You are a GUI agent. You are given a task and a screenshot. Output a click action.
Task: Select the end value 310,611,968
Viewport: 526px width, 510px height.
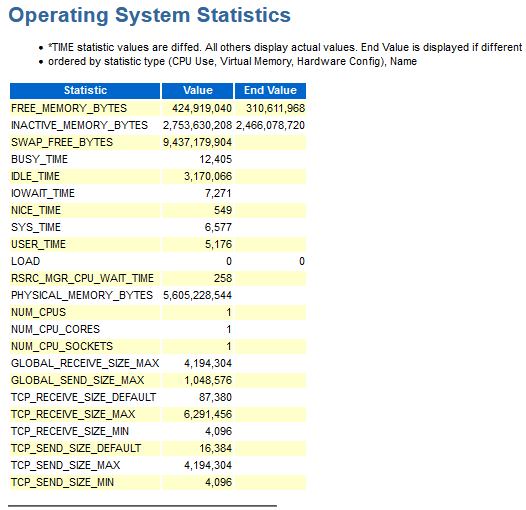[x=275, y=108]
